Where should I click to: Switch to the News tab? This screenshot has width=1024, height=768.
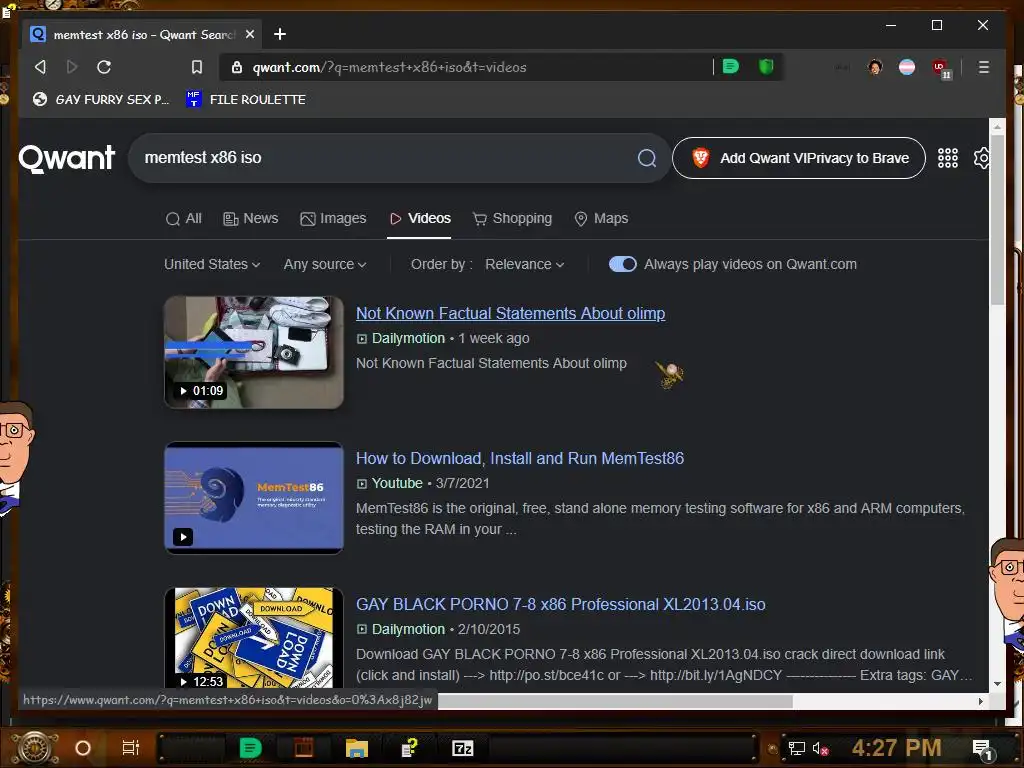click(x=251, y=218)
